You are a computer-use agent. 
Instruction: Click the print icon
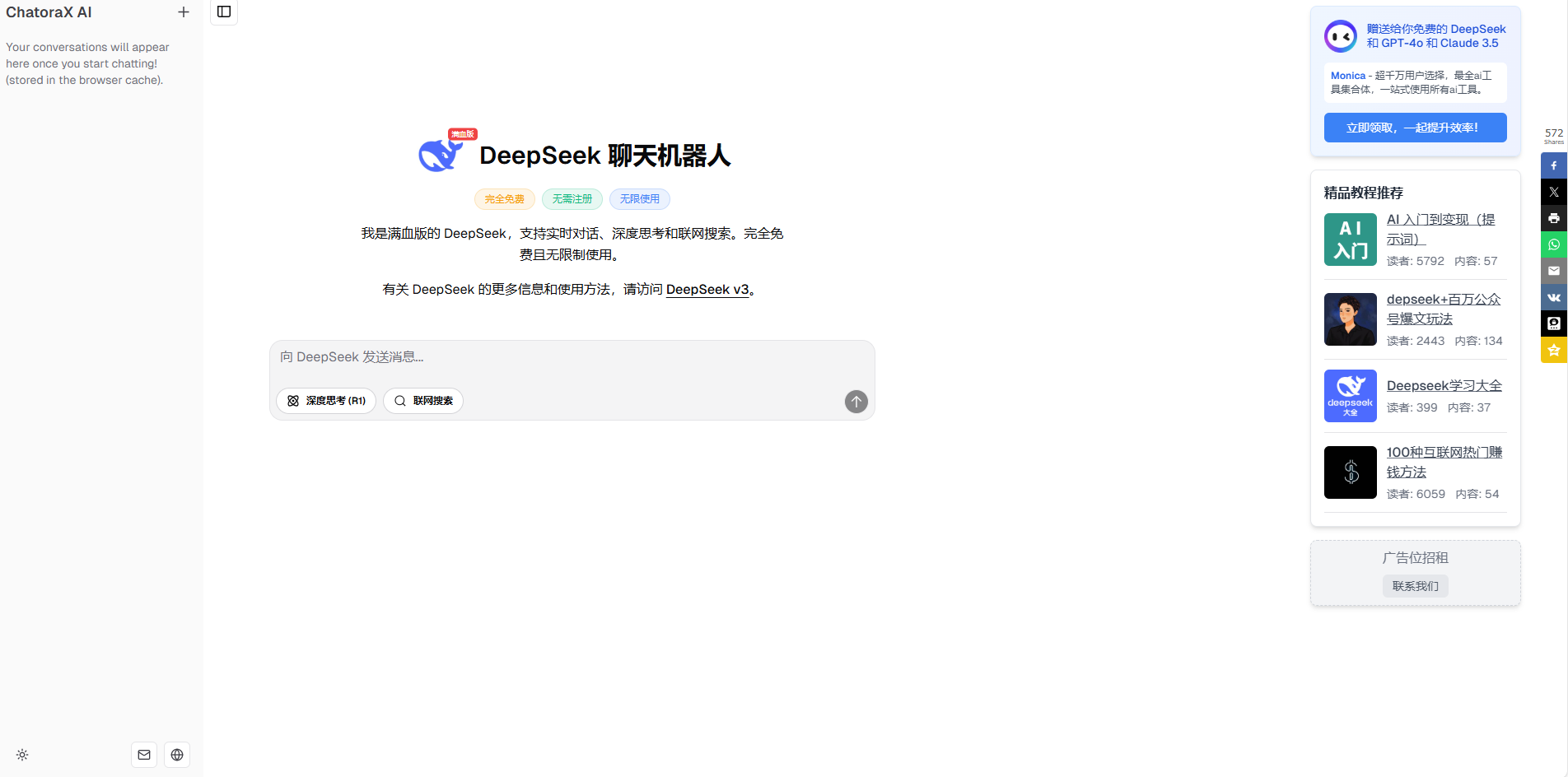coord(1553,218)
